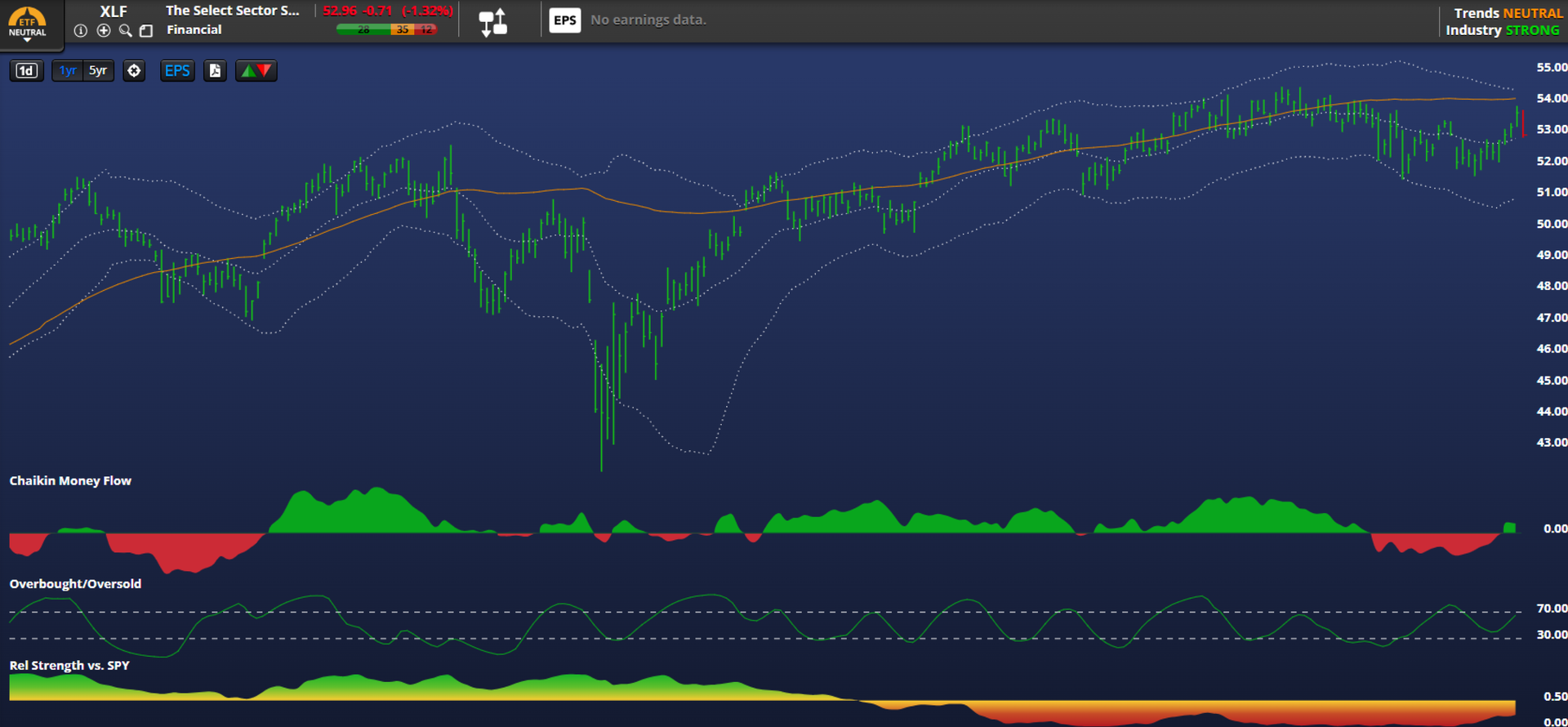This screenshot has width=1568, height=727.
Task: Click the XLF ticker symbol
Action: click(114, 11)
